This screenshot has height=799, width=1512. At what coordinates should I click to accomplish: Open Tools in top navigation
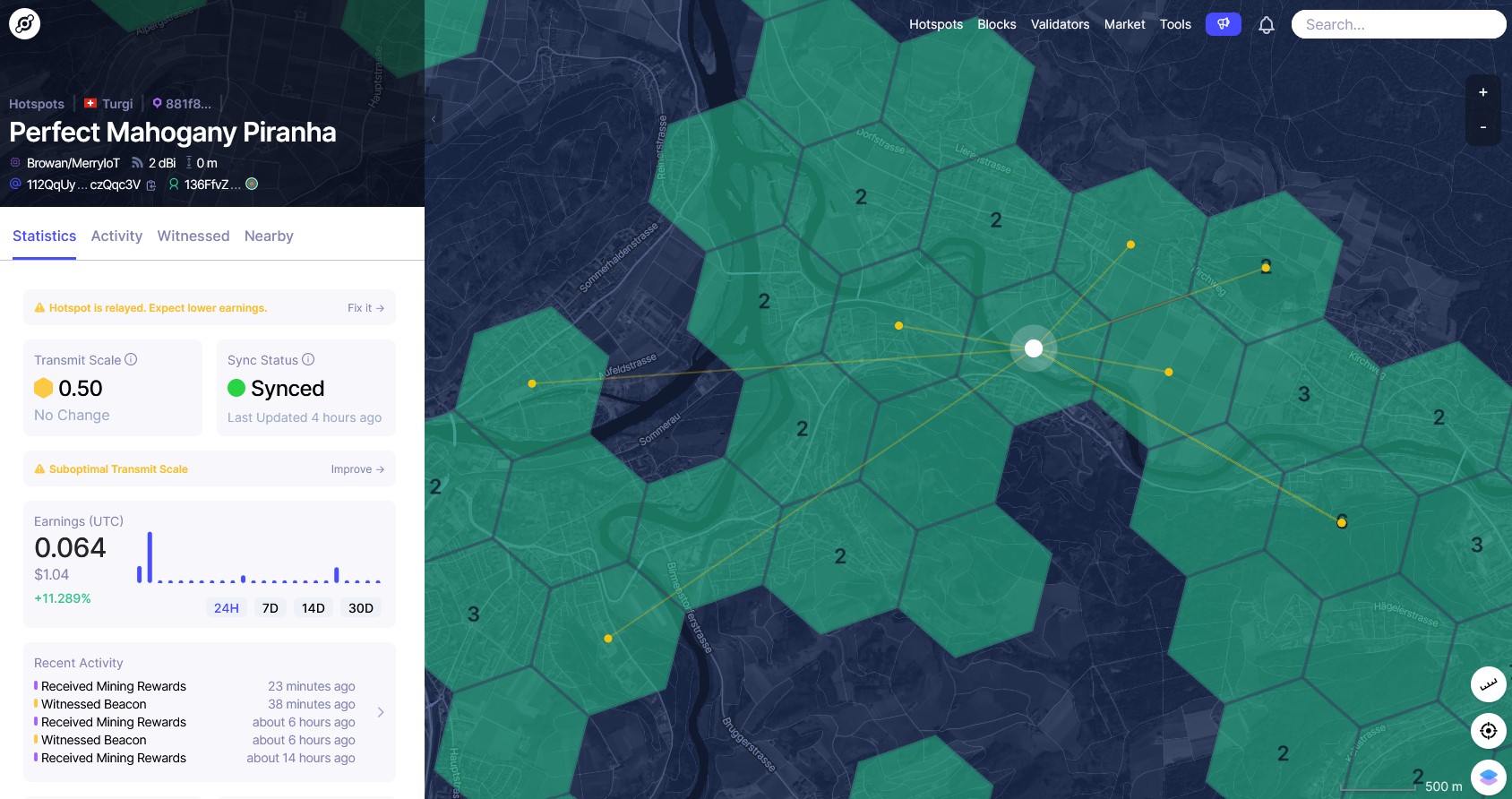[x=1175, y=24]
